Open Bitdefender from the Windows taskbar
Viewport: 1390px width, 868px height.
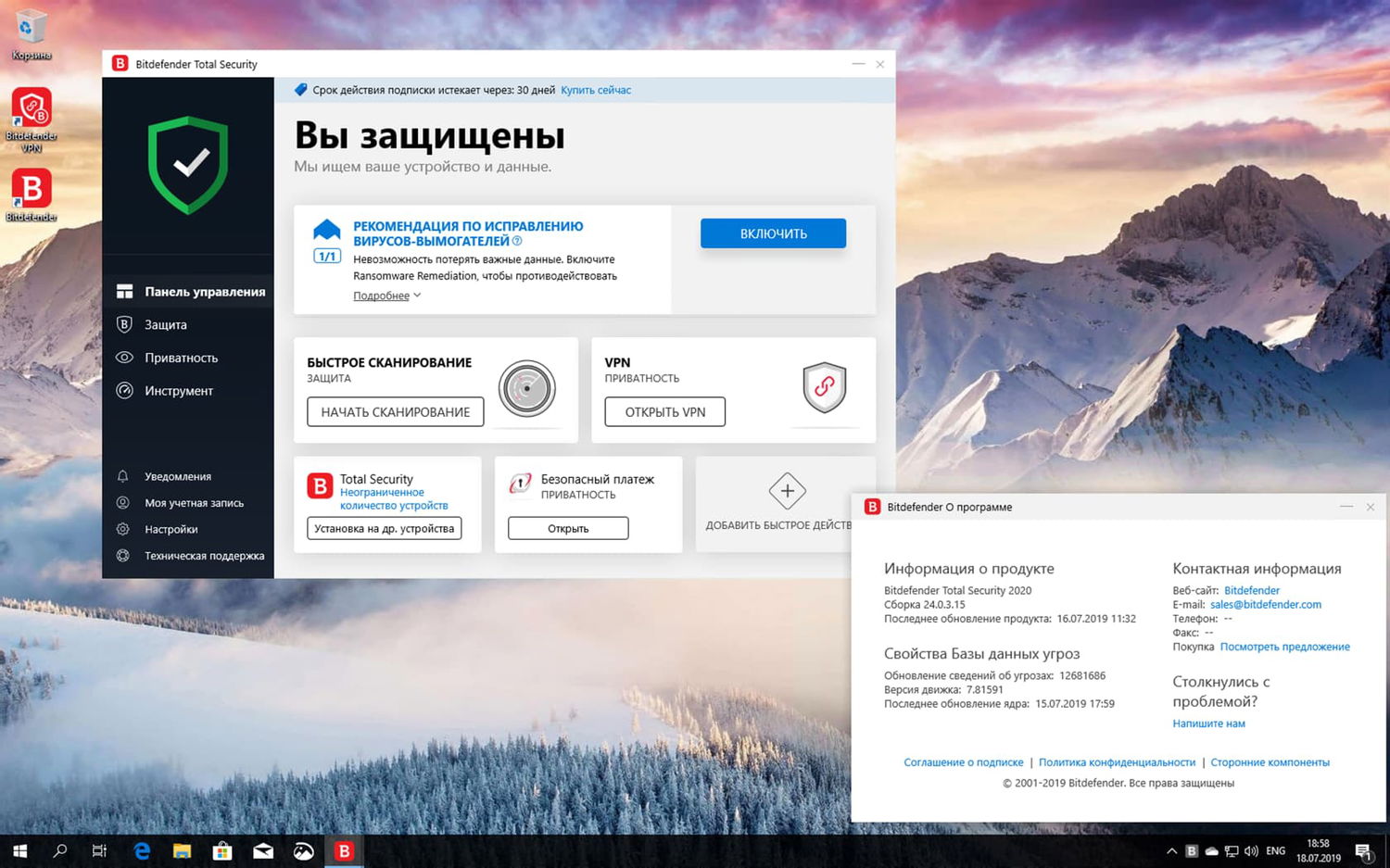coord(343,849)
